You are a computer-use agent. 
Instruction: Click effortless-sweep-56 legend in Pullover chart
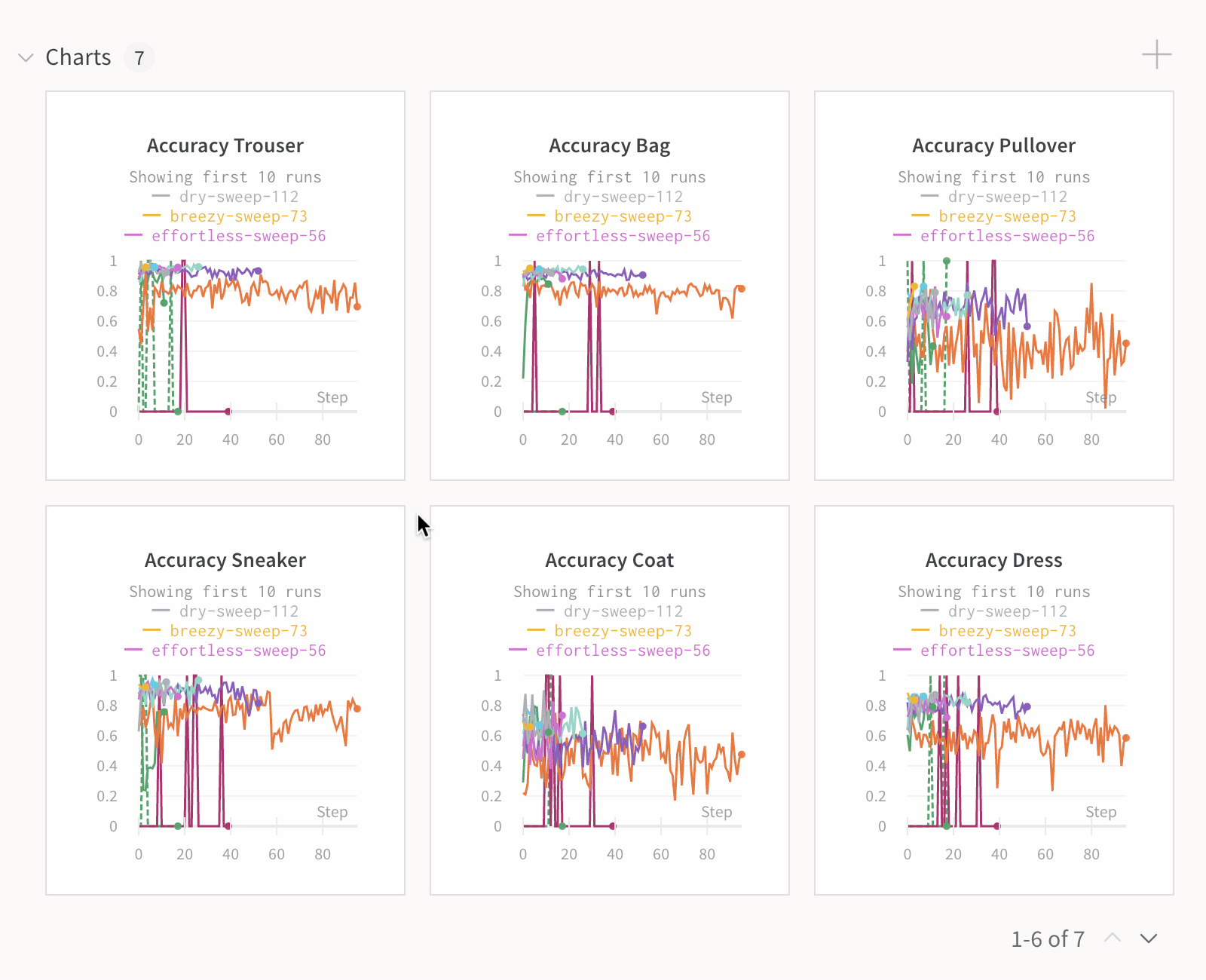point(1007,236)
